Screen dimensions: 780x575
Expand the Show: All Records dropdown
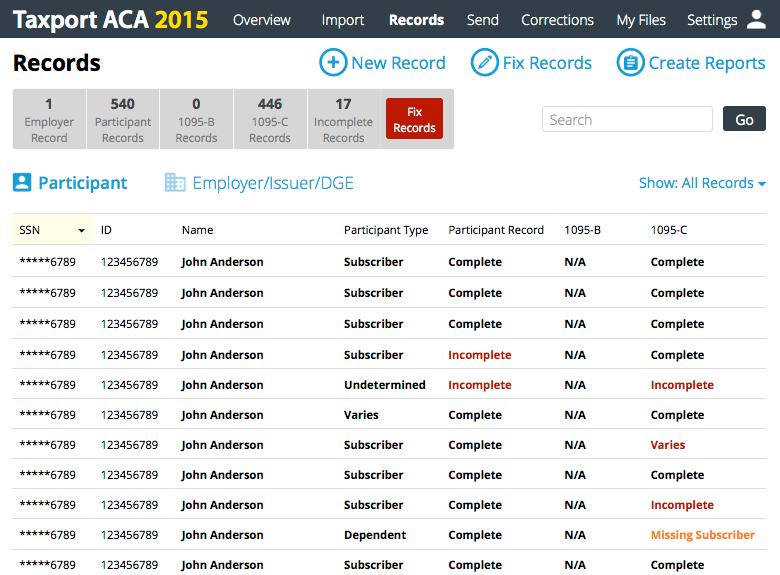point(702,183)
